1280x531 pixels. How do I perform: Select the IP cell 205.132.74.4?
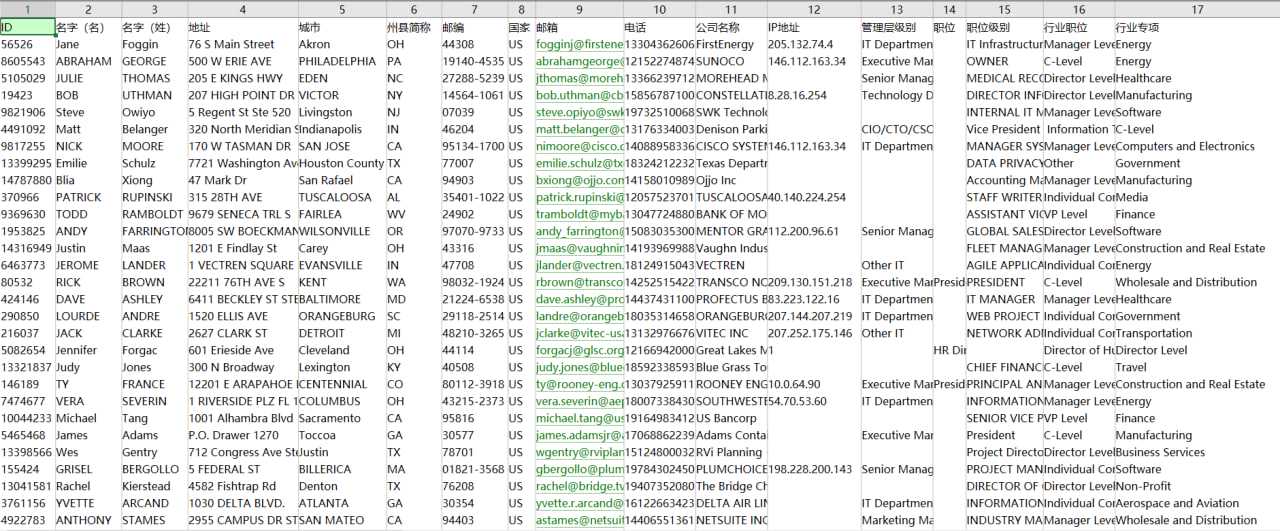pyautogui.click(x=813, y=44)
